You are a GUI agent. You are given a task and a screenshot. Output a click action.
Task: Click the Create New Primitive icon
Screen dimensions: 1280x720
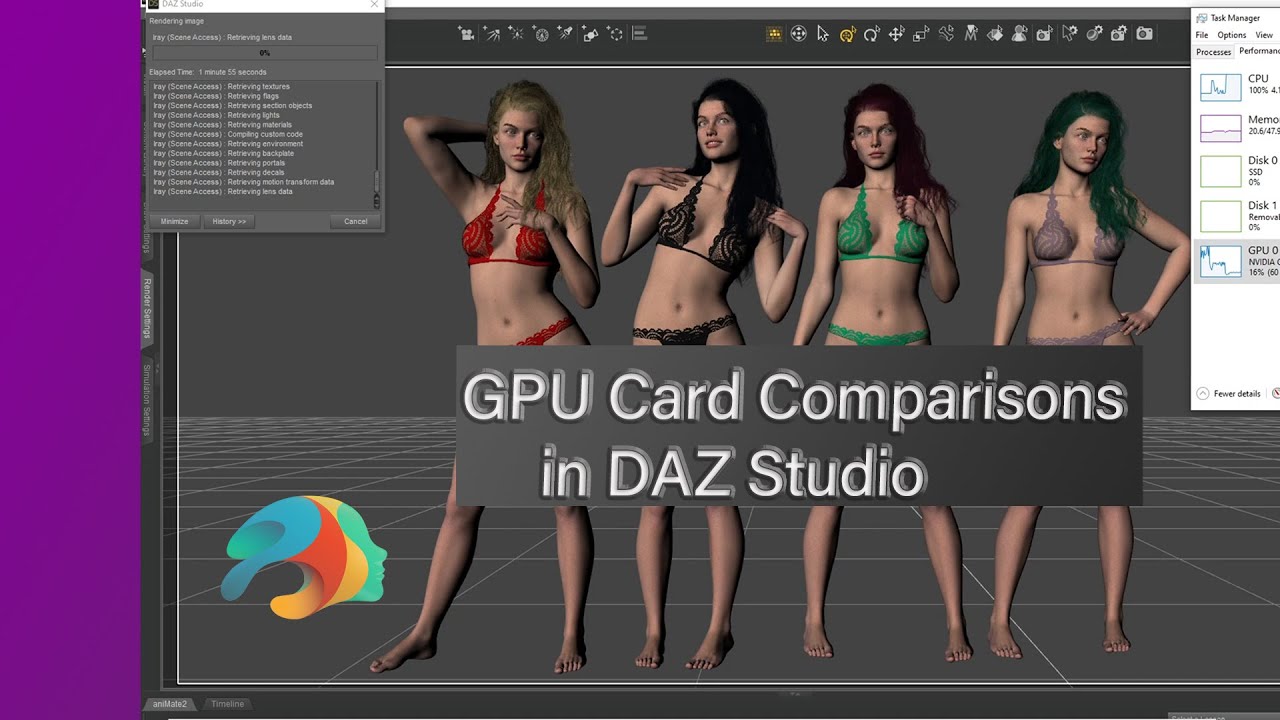(591, 34)
